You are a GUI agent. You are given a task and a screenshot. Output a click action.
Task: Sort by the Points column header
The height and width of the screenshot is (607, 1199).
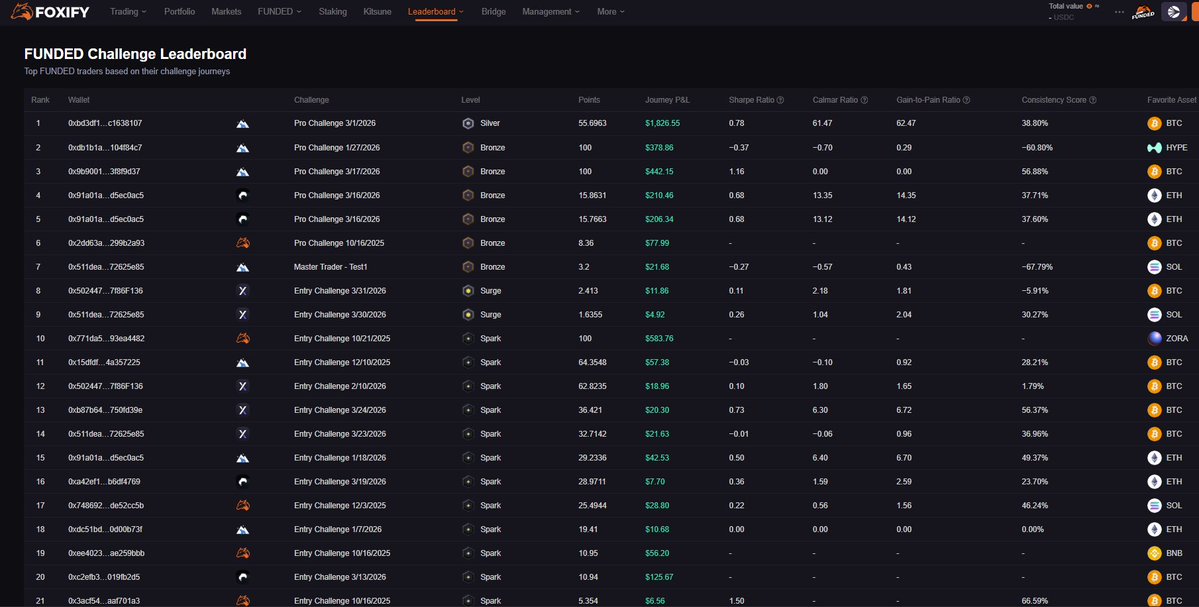pos(589,100)
